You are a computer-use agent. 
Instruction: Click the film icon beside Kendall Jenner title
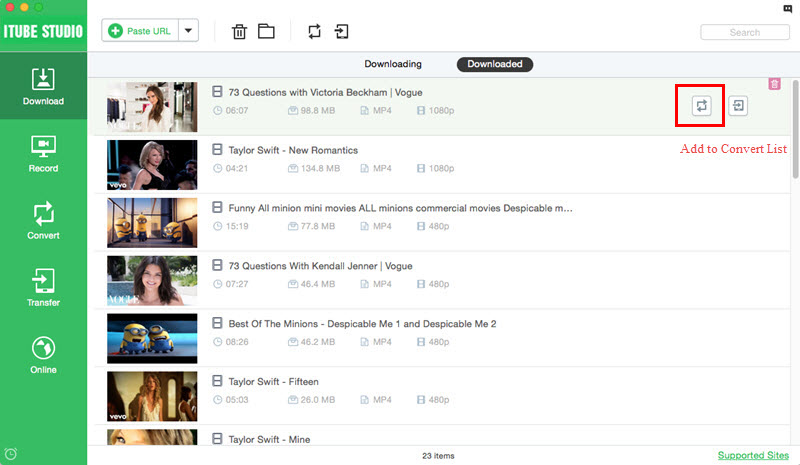click(x=217, y=265)
